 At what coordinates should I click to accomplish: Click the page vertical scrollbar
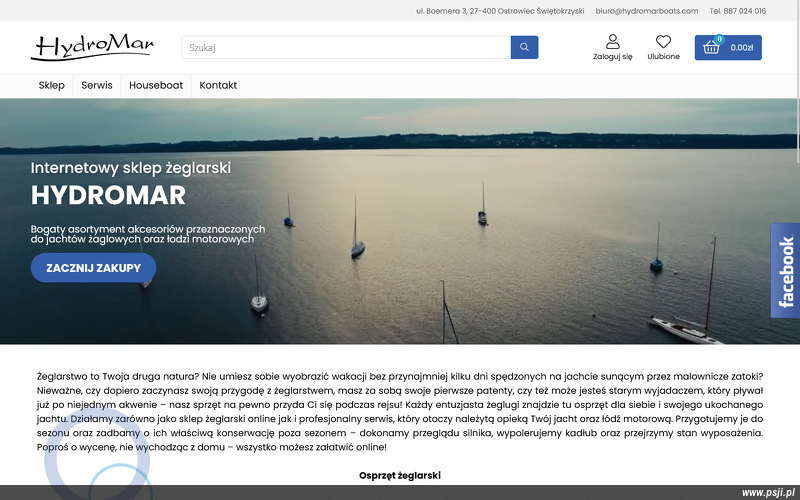[797, 82]
